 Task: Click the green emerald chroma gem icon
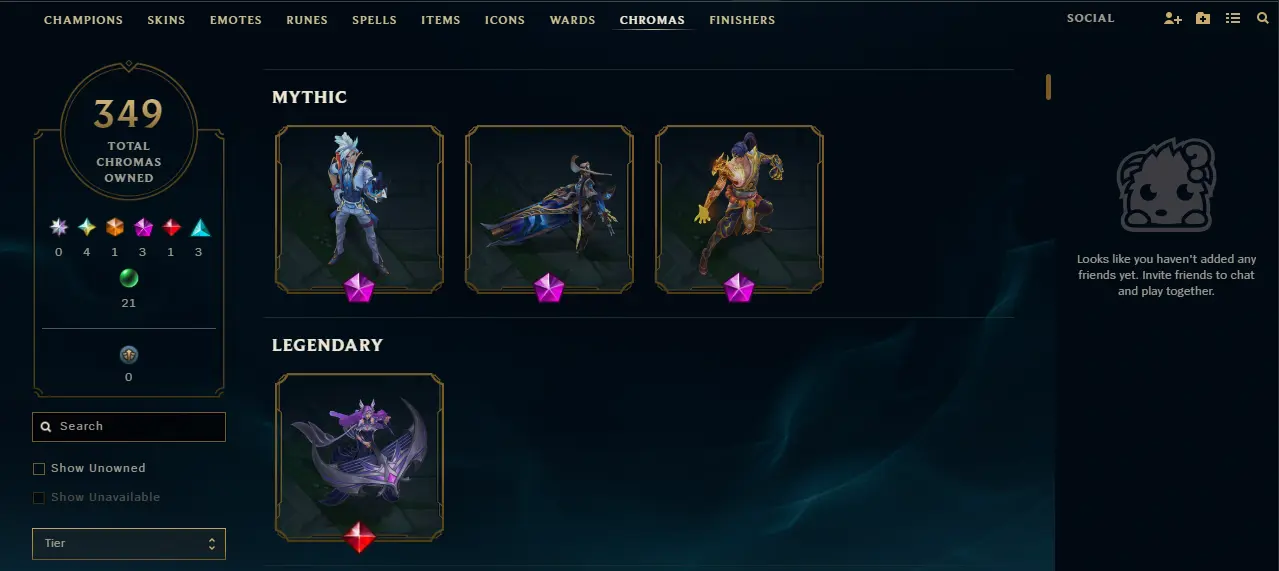pos(129,278)
